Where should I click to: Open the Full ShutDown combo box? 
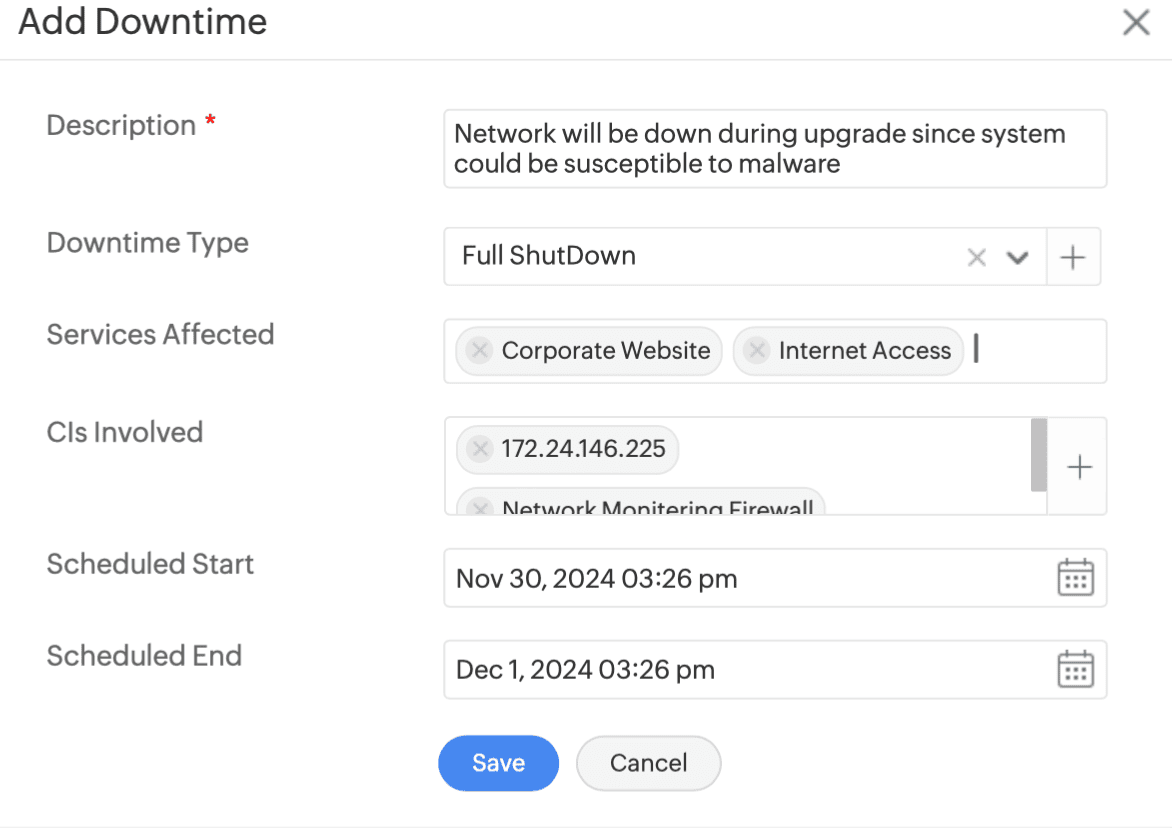click(700, 257)
